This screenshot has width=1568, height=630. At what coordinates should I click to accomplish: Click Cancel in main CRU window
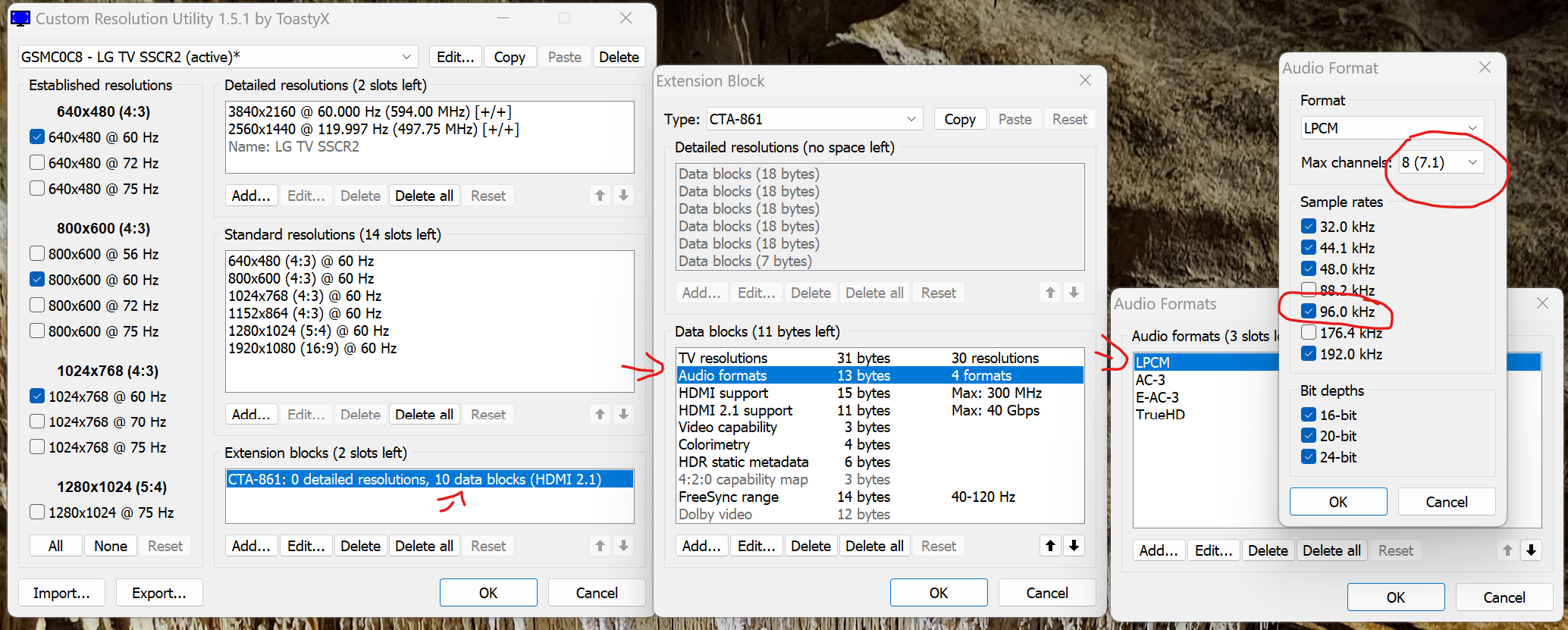597,593
